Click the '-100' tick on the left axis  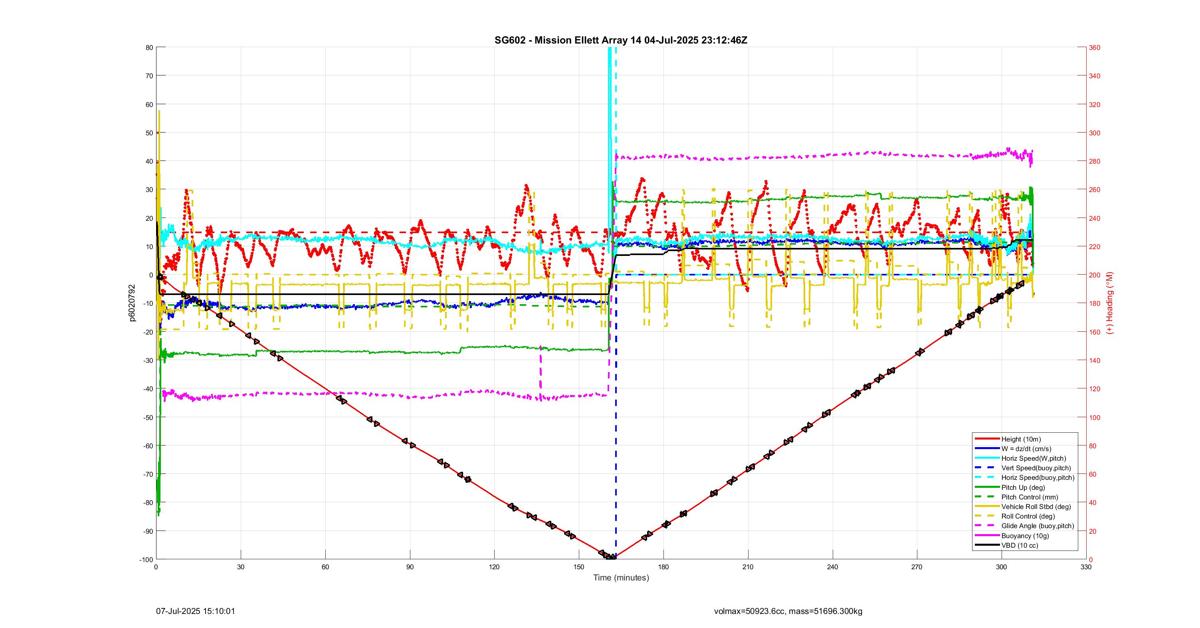[x=145, y=559]
